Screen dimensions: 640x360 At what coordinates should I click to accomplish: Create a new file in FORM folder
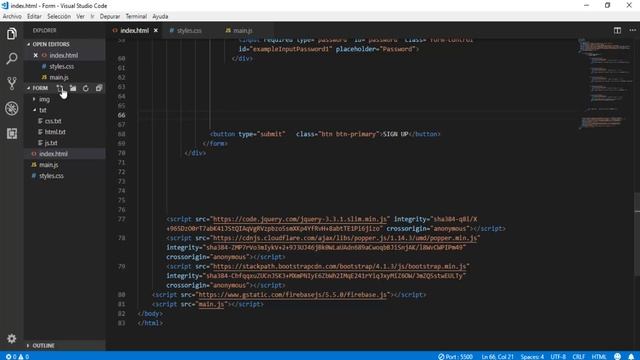pyautogui.click(x=60, y=88)
